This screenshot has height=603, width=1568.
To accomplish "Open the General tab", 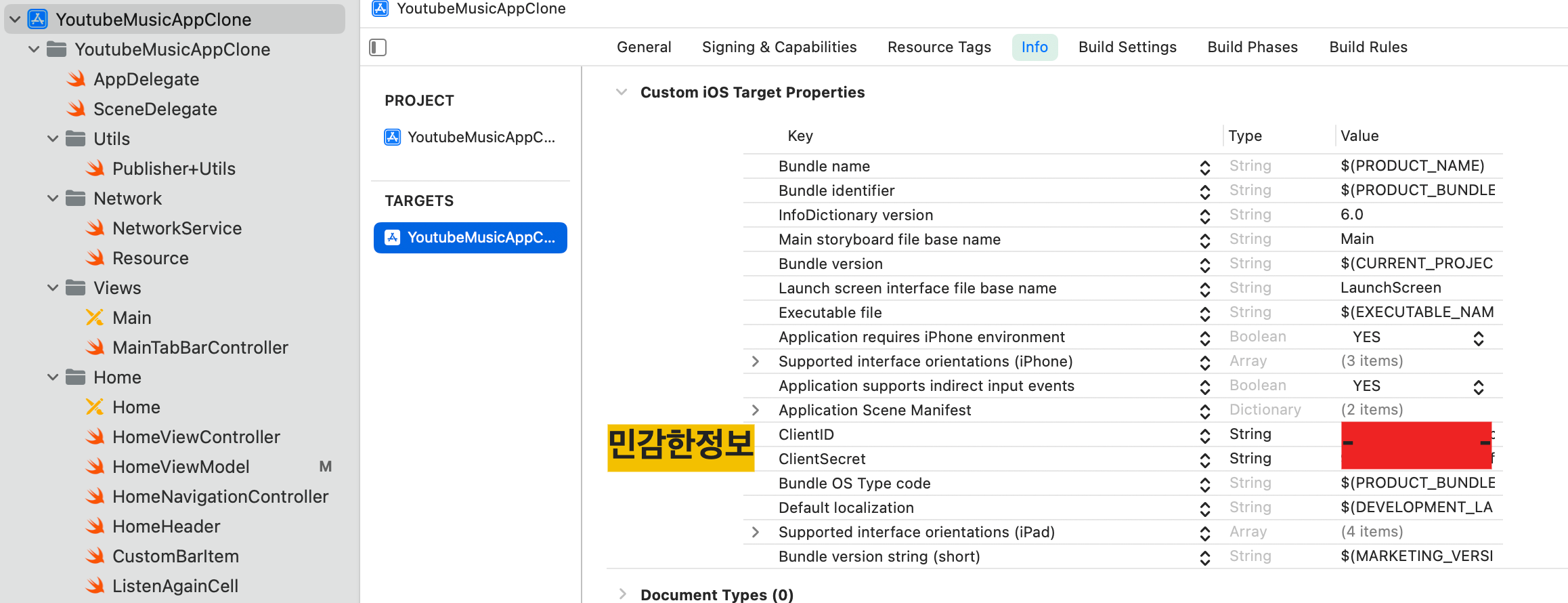I will pyautogui.click(x=644, y=47).
